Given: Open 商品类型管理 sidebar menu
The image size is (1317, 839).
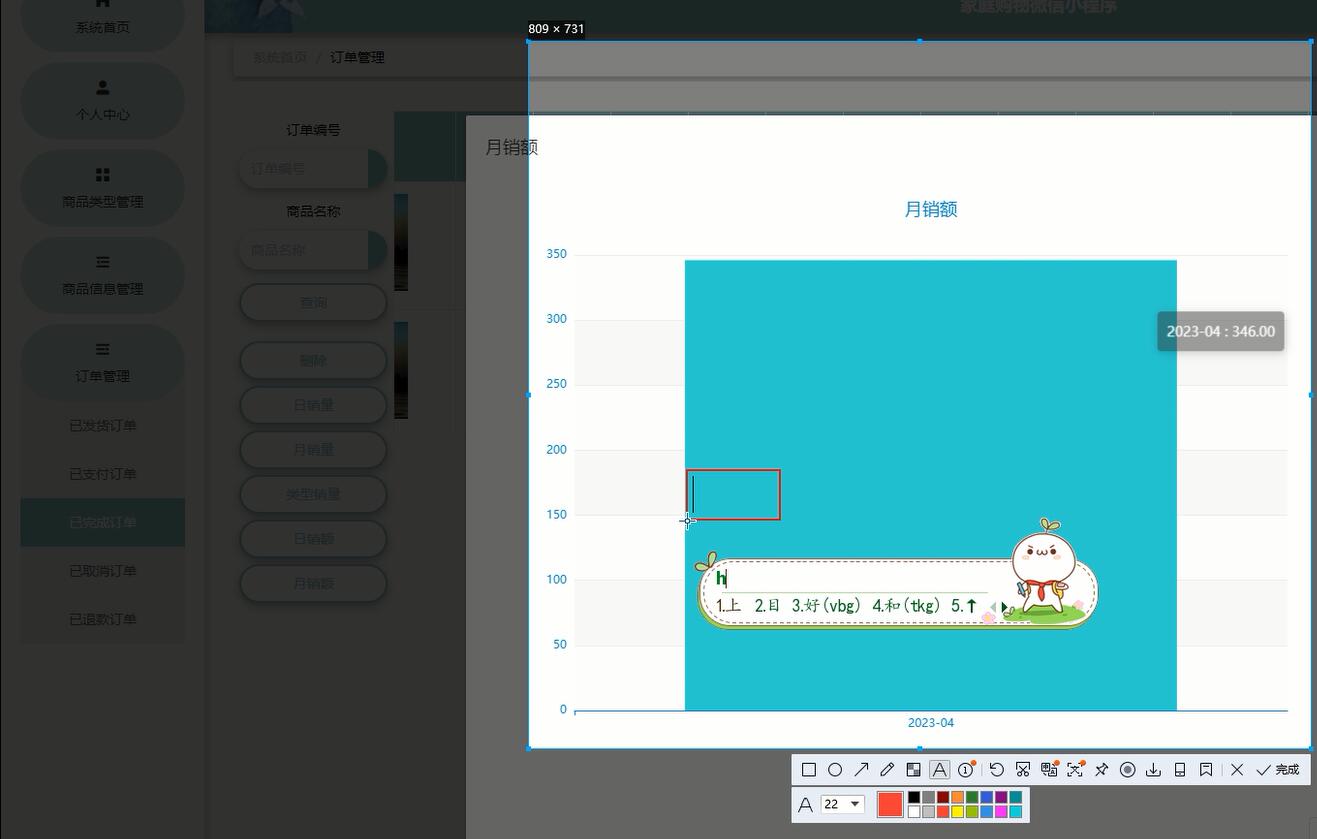Looking at the screenshot, I should point(102,189).
